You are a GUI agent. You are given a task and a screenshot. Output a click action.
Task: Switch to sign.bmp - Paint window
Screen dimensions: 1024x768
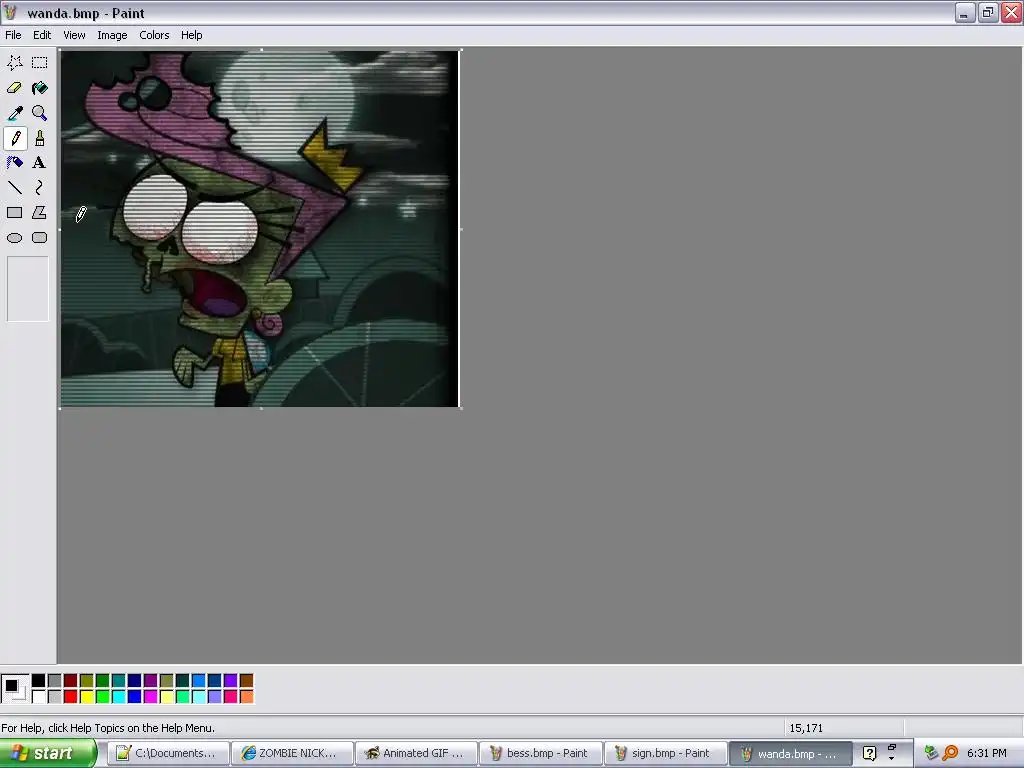click(x=665, y=753)
